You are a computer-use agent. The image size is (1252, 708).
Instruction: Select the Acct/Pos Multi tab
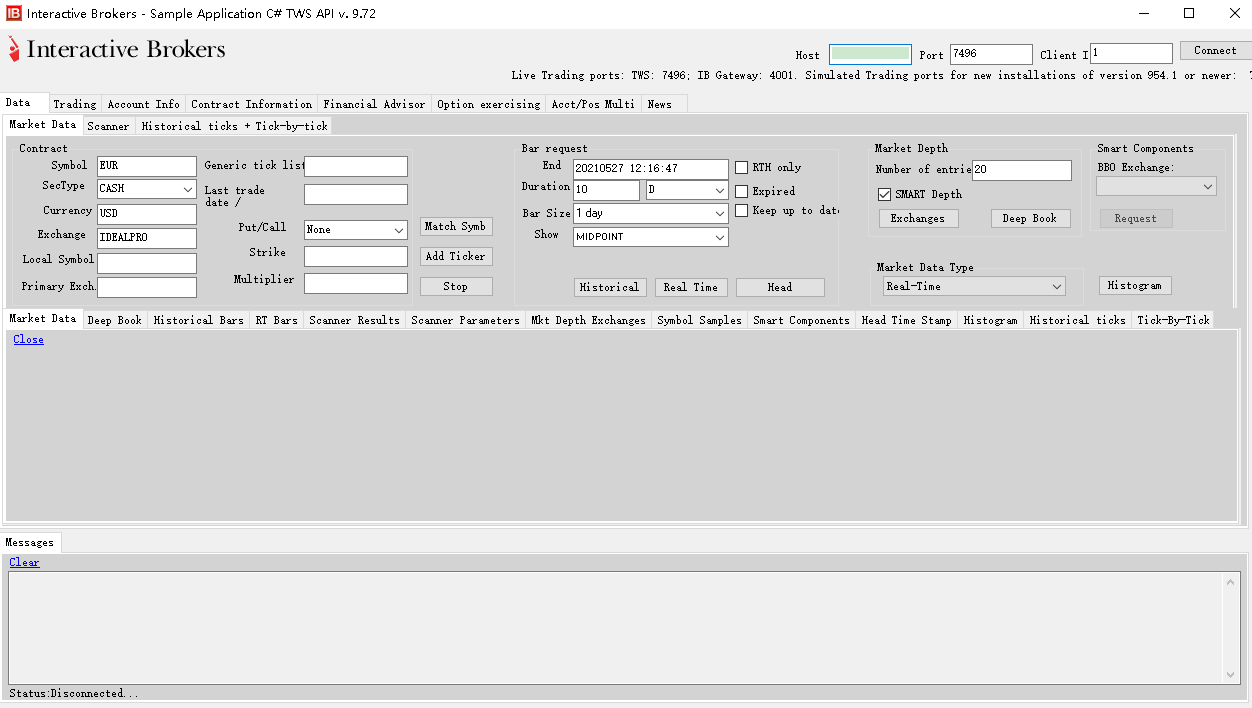(593, 104)
